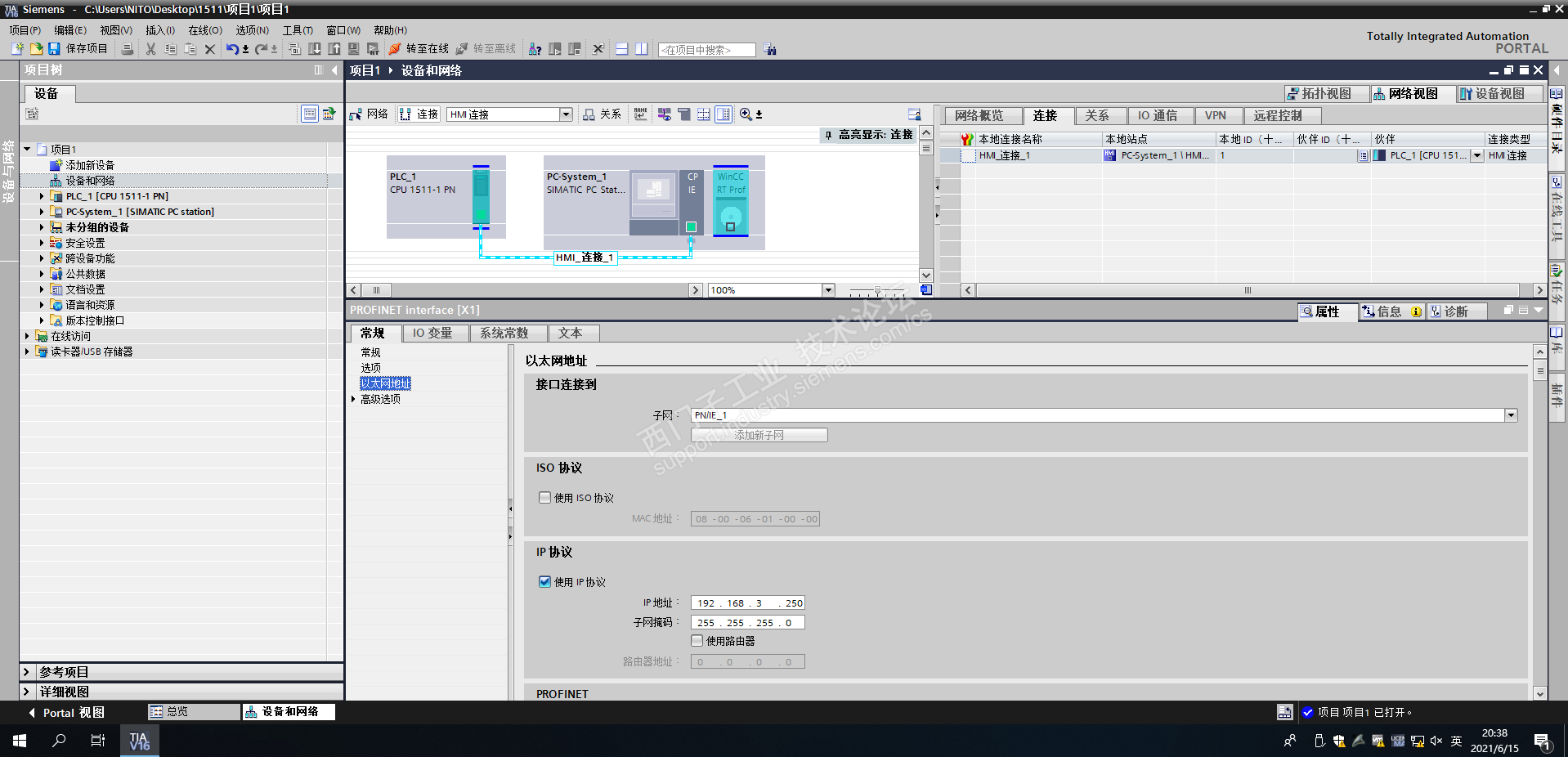Click the HMI_连接_1 row in connection table
Image resolution: width=1568 pixels, height=757 pixels.
click(1243, 155)
